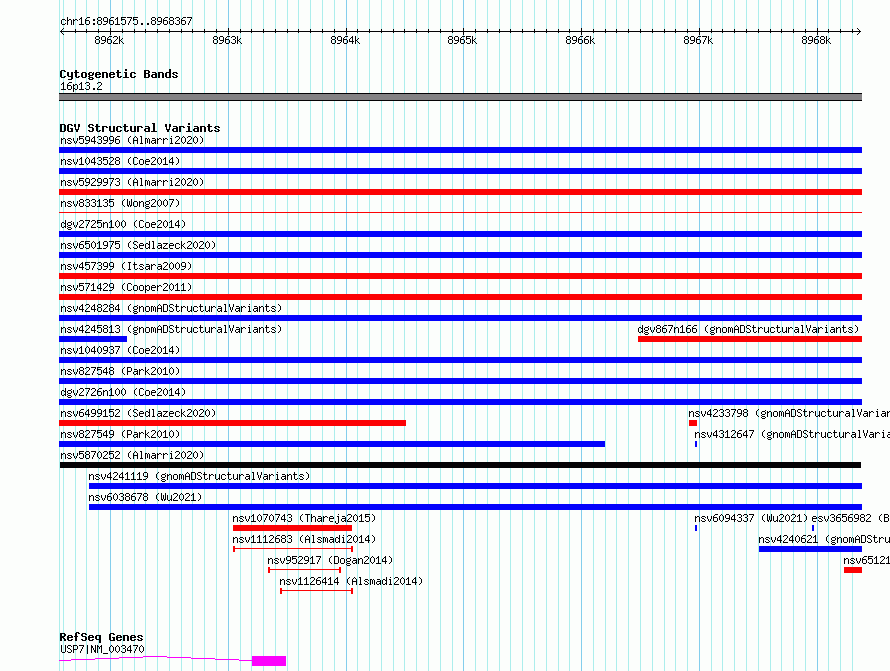The height and width of the screenshot is (671, 890).
Task: Click nsv833135 (Wong2007) variant label
Action: (120, 203)
